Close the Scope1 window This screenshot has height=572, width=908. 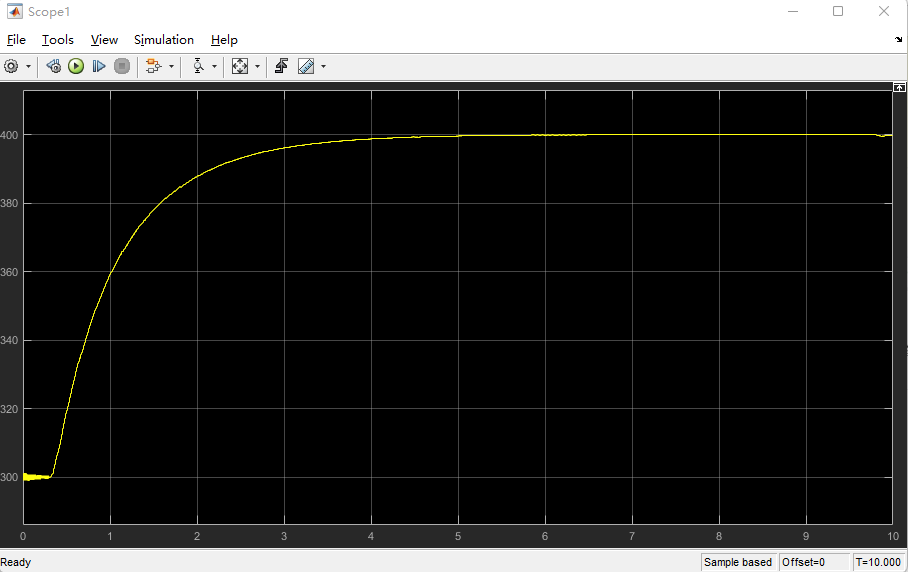coord(884,12)
